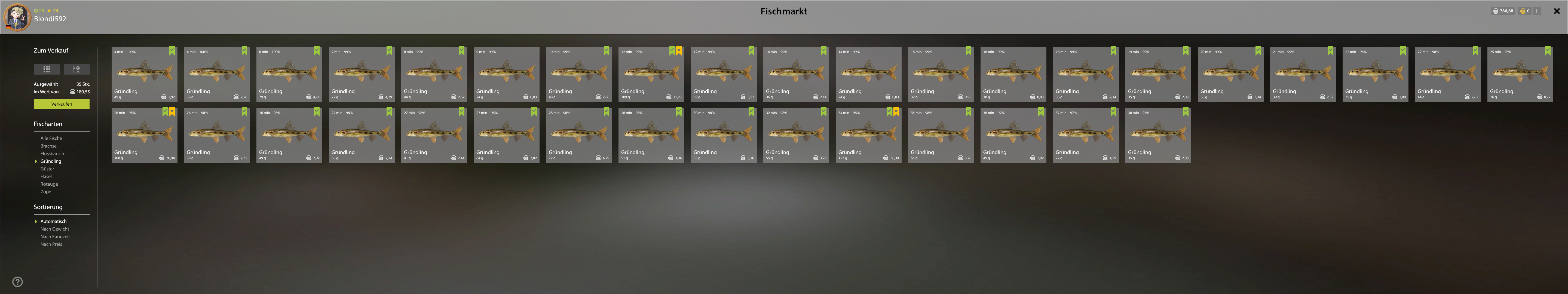The image size is (1568, 294).
Task: Open the Blondi592 player avatar
Action: pyautogui.click(x=17, y=17)
